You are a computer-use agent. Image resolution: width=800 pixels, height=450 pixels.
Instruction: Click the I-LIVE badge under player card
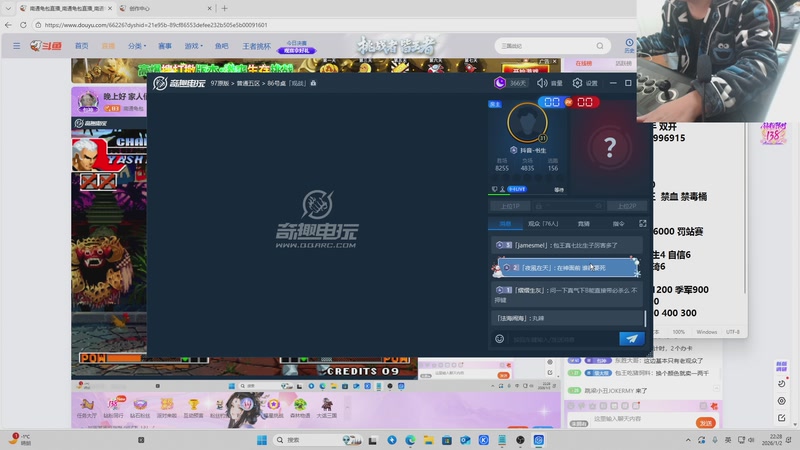[517, 189]
